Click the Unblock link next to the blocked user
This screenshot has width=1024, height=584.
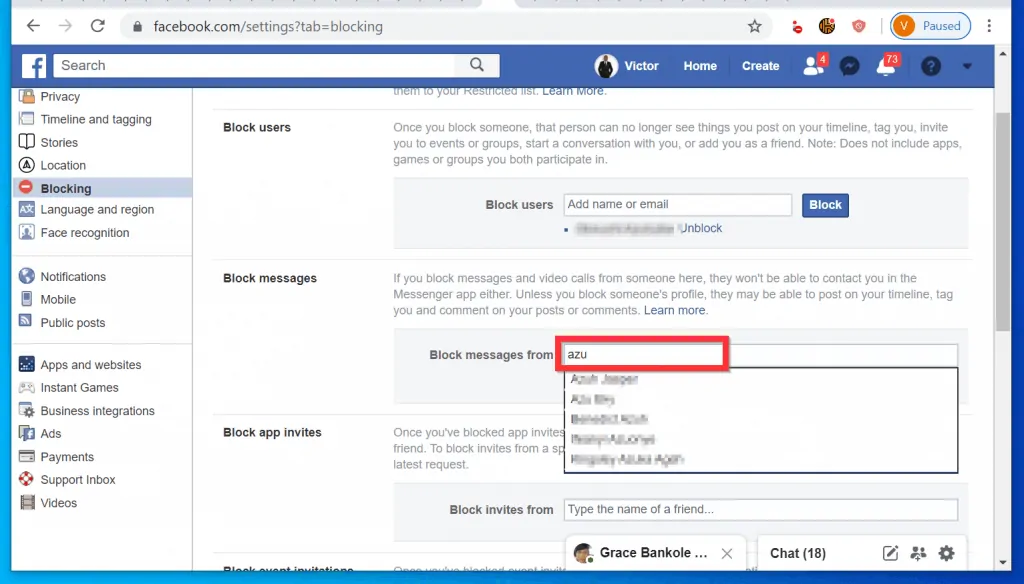point(700,228)
